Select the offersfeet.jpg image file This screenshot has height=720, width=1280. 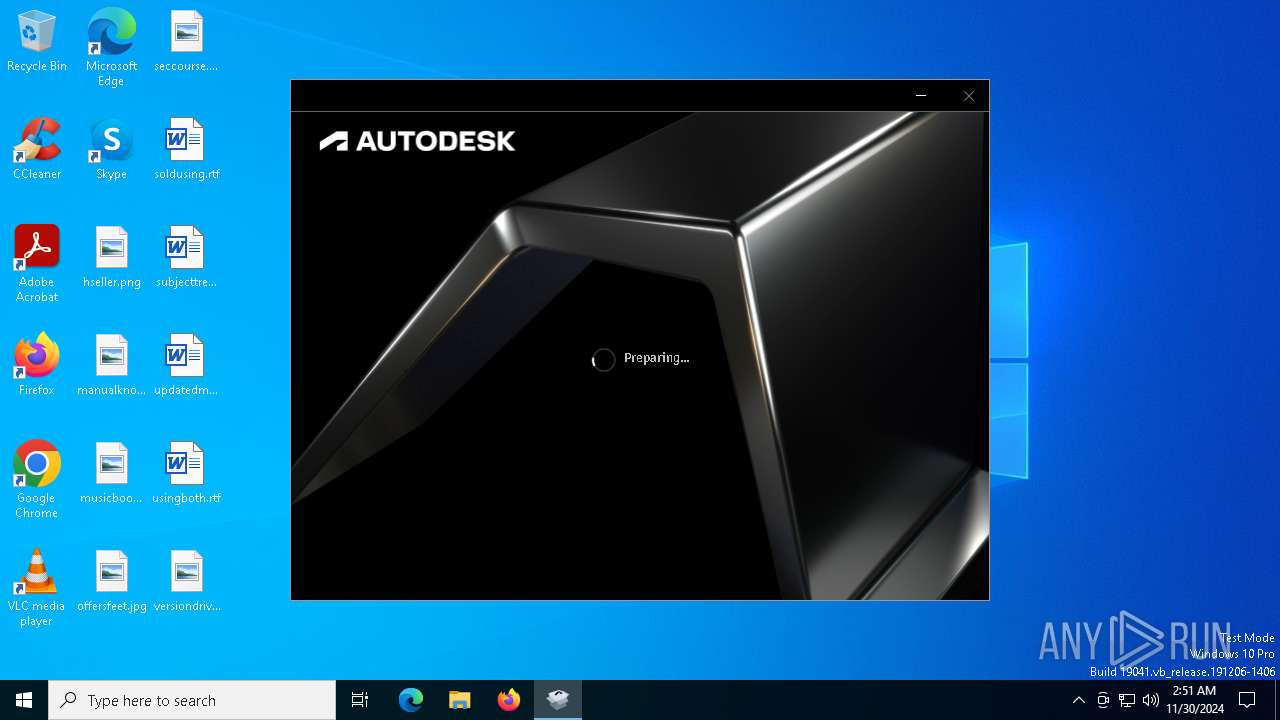click(111, 581)
